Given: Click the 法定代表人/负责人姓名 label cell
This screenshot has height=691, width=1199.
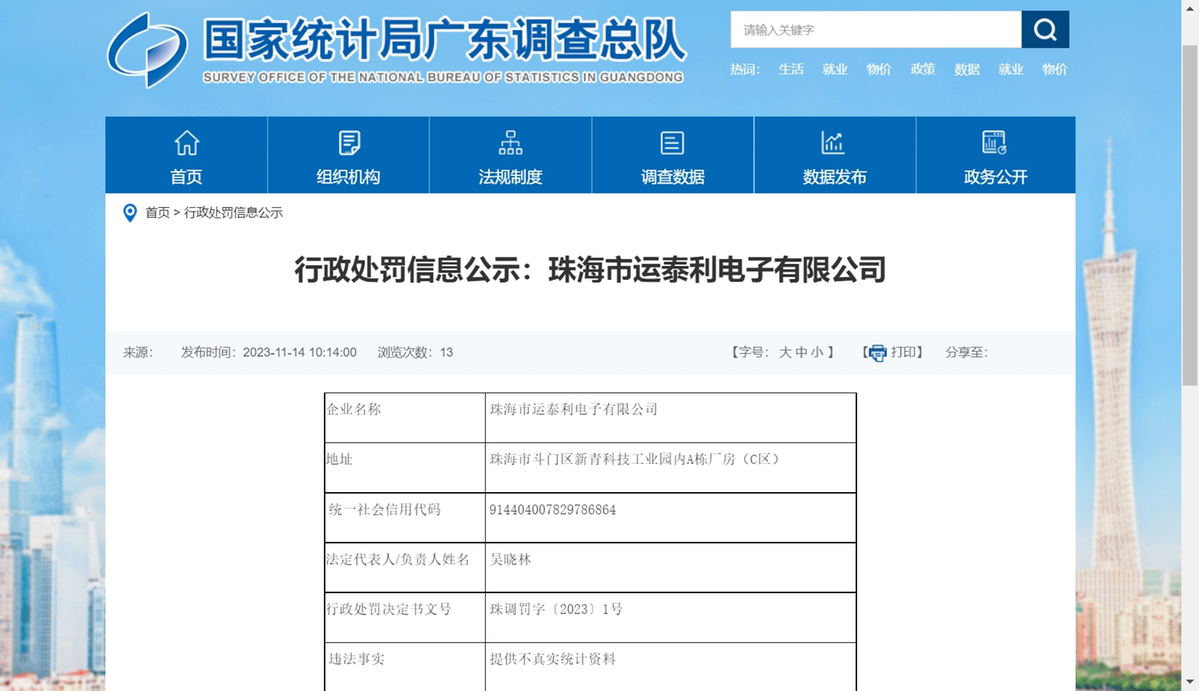Looking at the screenshot, I should coord(405,567).
